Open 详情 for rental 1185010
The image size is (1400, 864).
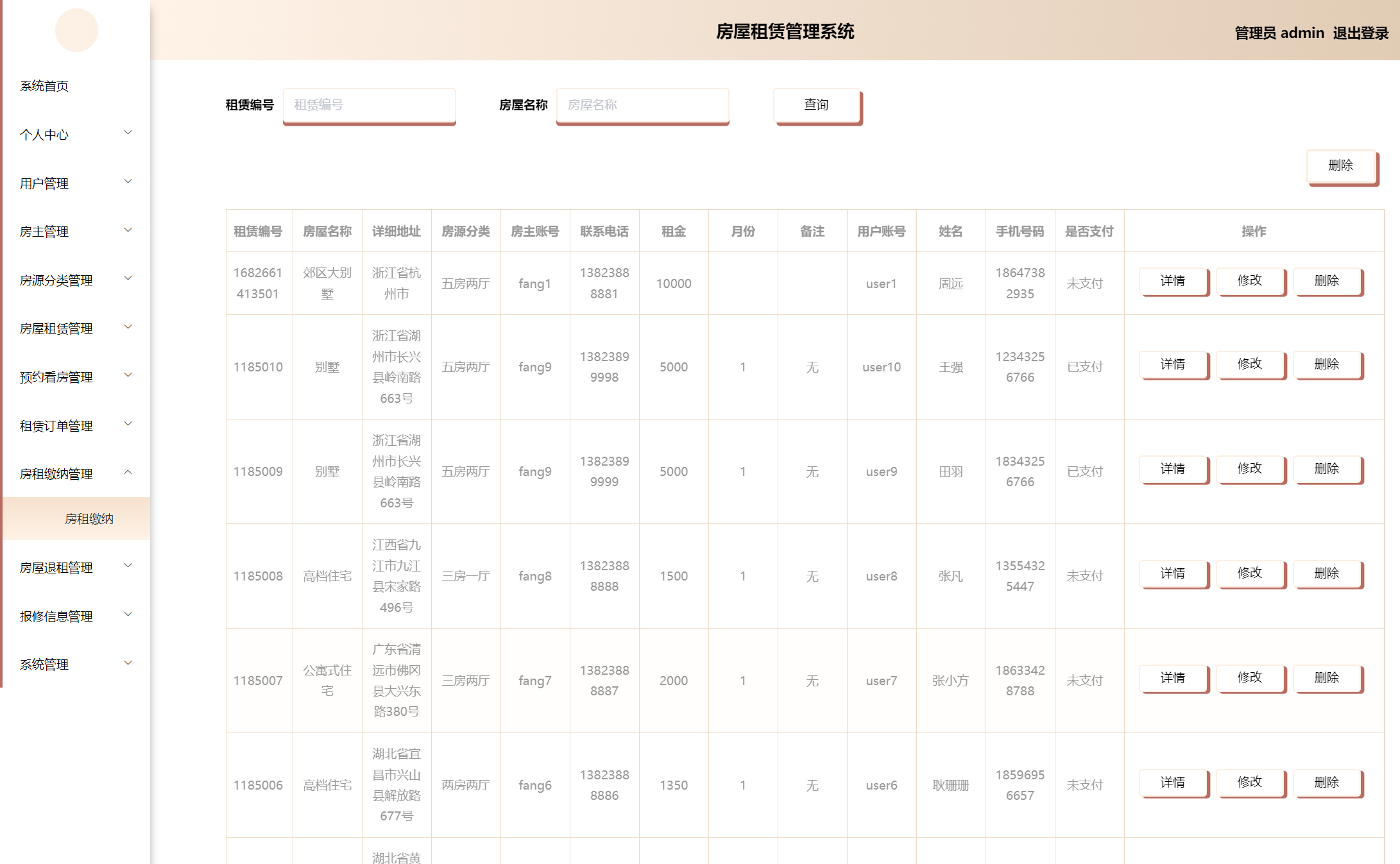pos(1172,364)
